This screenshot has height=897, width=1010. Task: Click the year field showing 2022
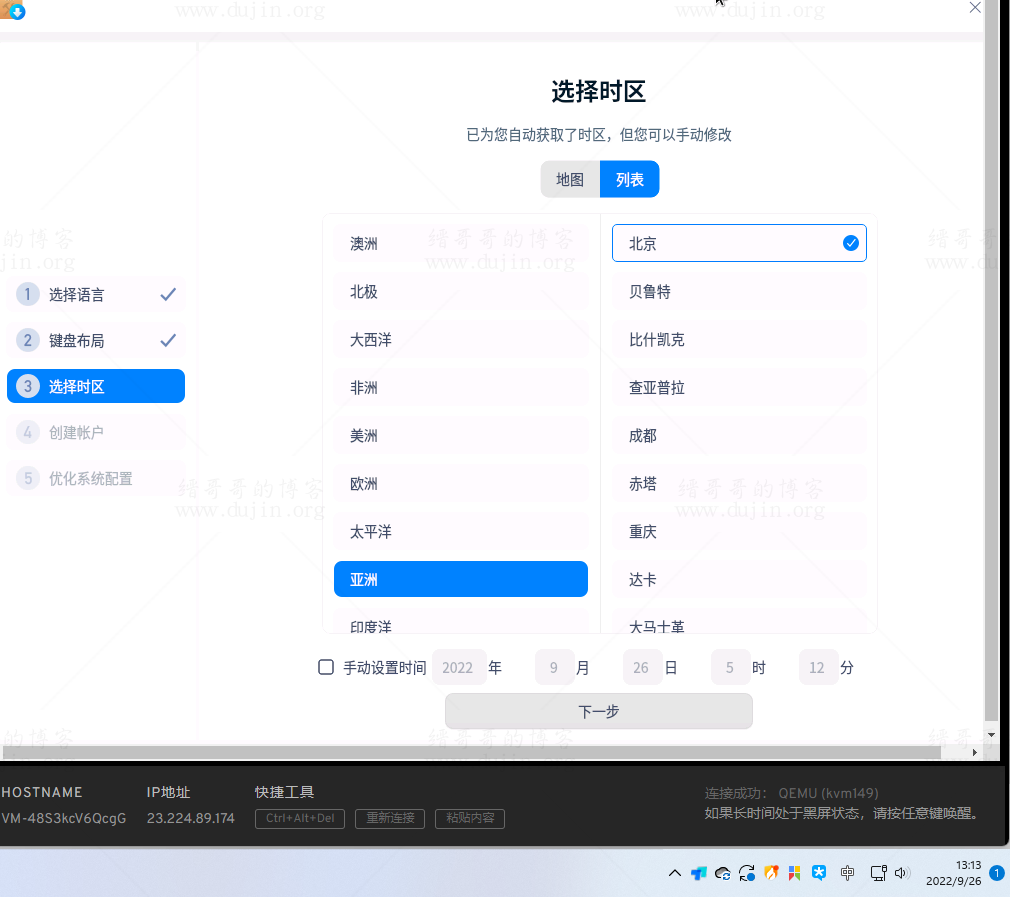(458, 668)
